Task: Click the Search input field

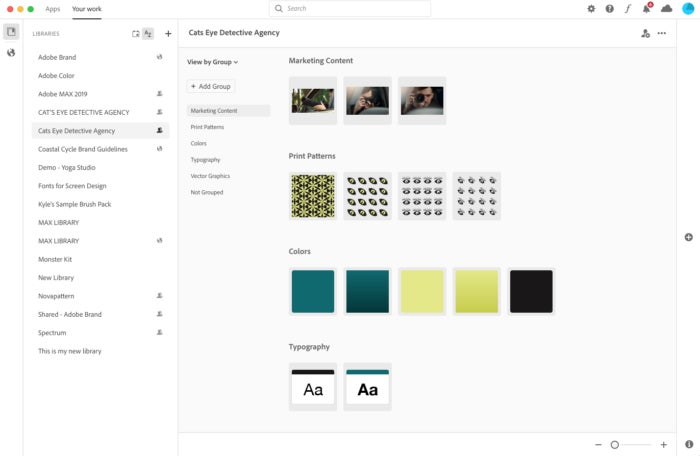Action: tap(350, 8)
